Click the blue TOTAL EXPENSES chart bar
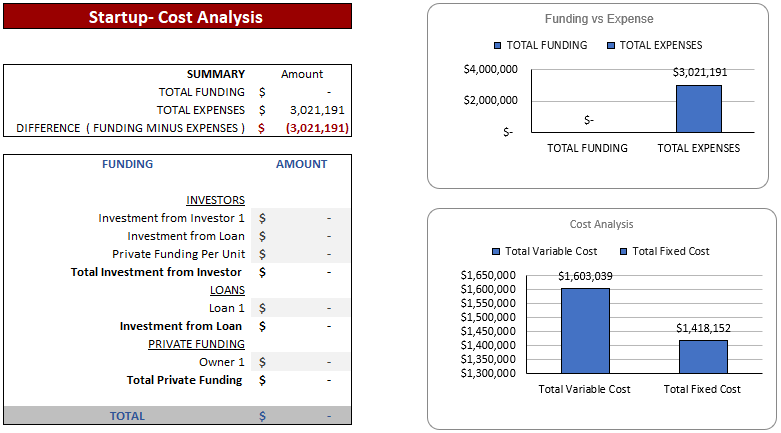The height and width of the screenshot is (433, 781). pyautogui.click(x=698, y=108)
